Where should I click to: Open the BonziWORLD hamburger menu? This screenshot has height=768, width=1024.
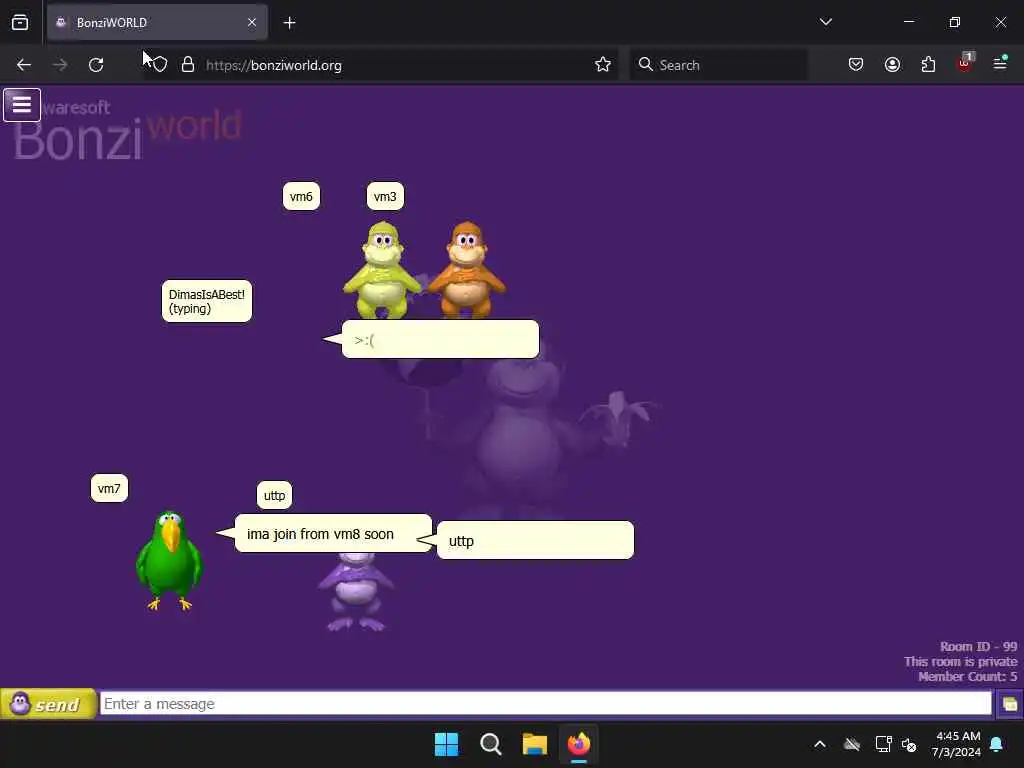(22, 105)
